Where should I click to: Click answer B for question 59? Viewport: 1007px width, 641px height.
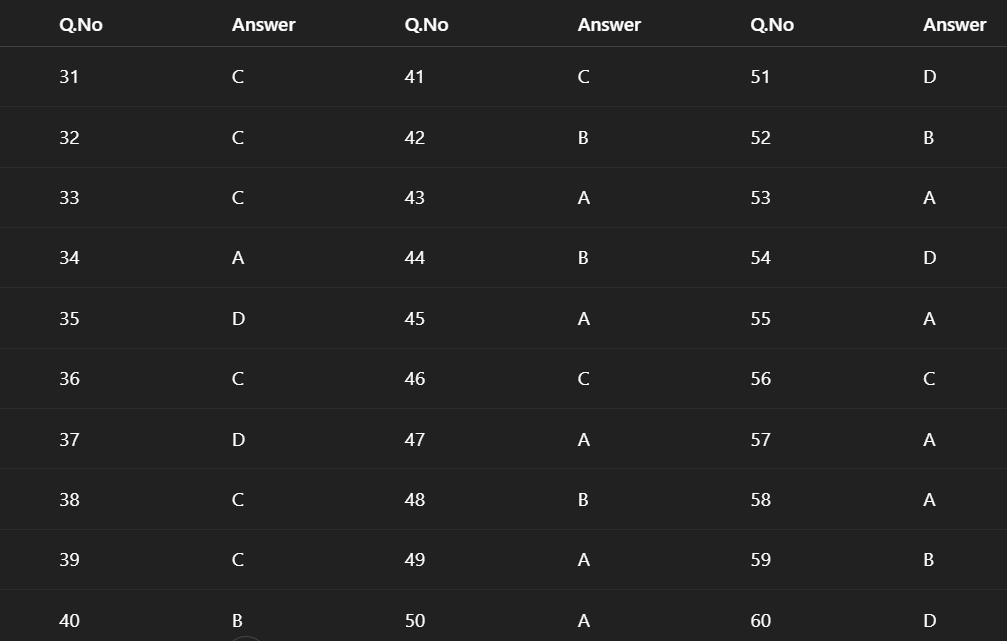[x=929, y=560]
